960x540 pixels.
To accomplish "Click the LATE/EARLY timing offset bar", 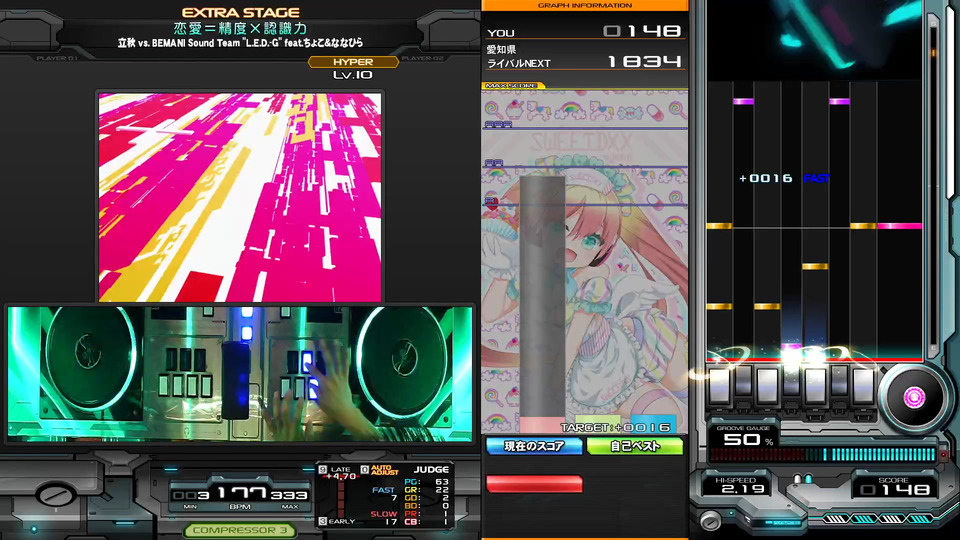I will click(x=342, y=497).
